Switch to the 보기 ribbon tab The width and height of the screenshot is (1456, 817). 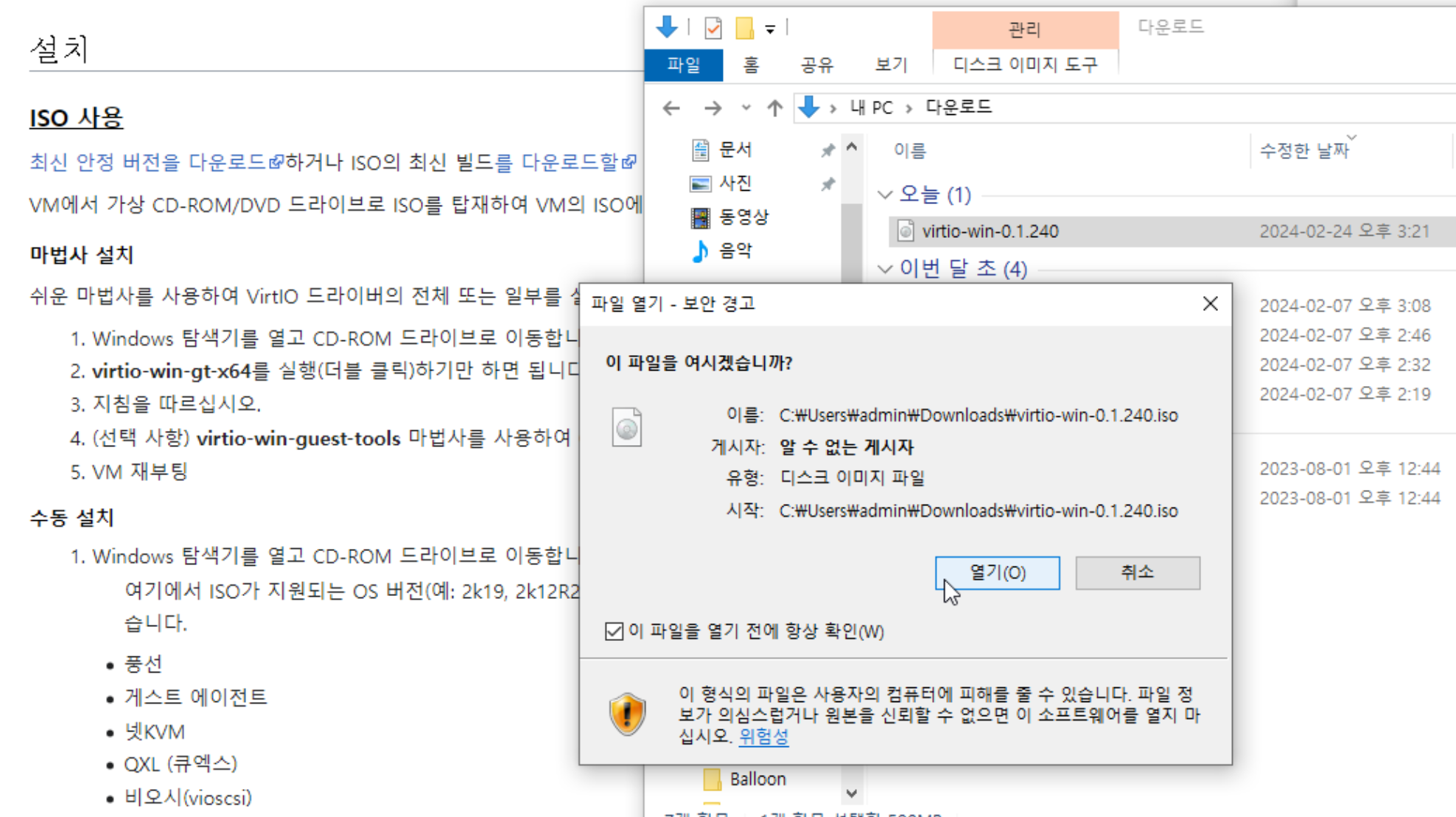(891, 65)
